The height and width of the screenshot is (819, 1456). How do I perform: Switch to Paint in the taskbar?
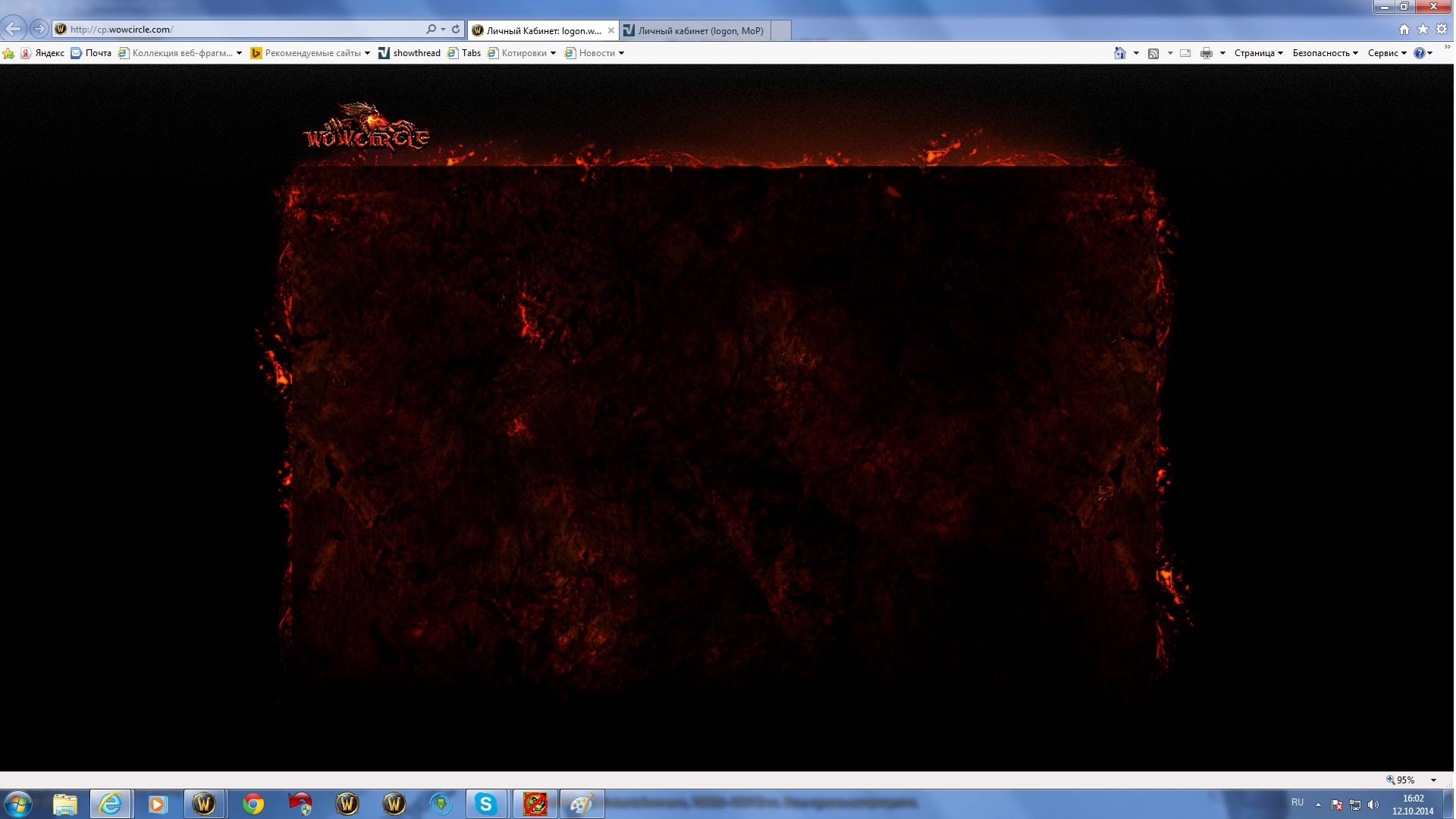[x=582, y=804]
